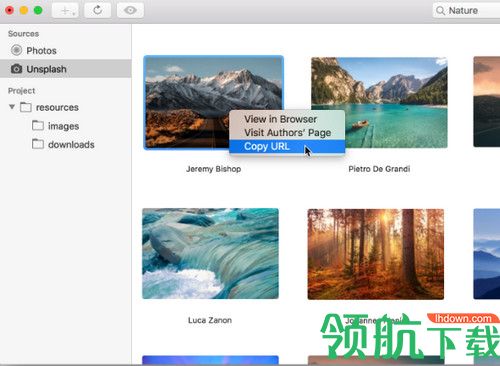Click the Jeremy Bishop author label

pos(213,169)
